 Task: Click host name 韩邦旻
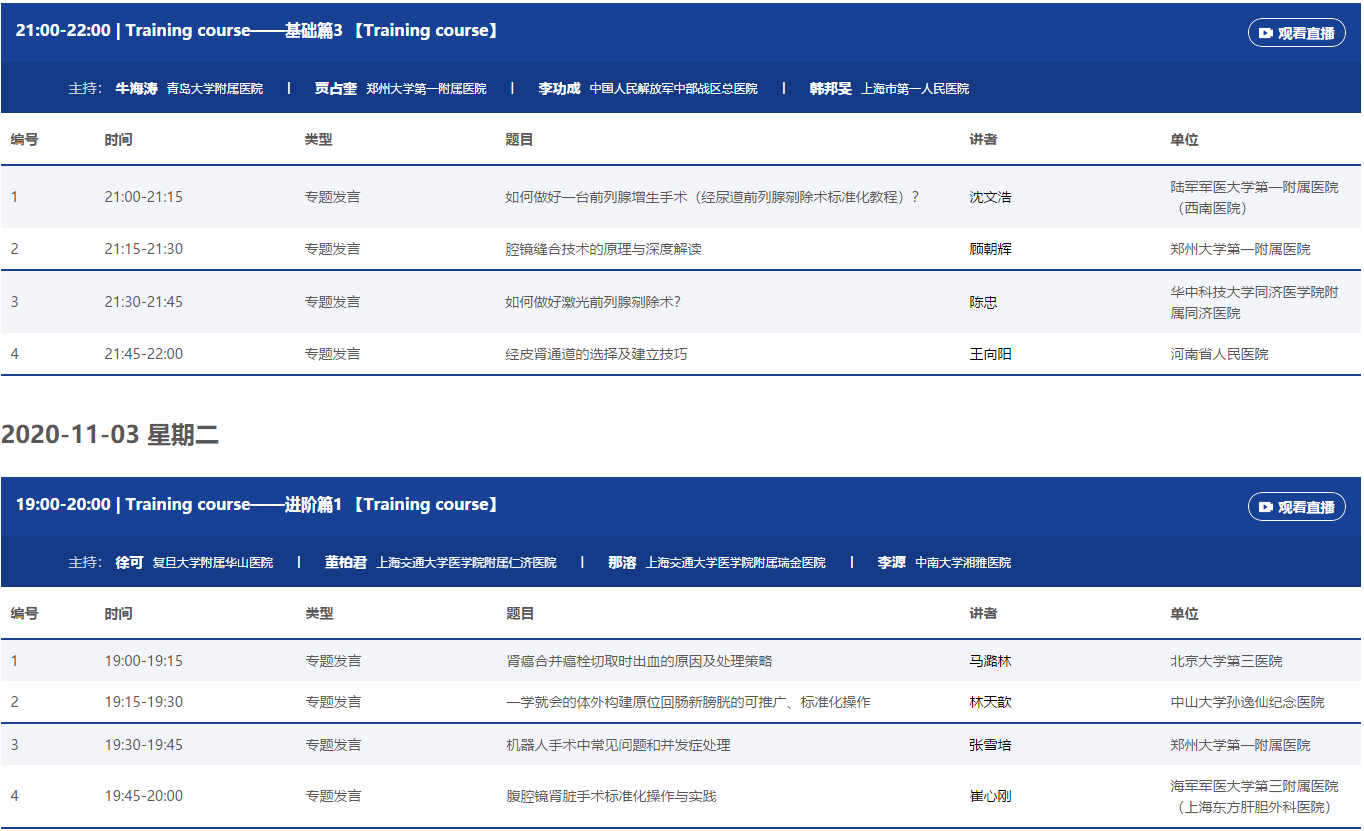[x=830, y=89]
